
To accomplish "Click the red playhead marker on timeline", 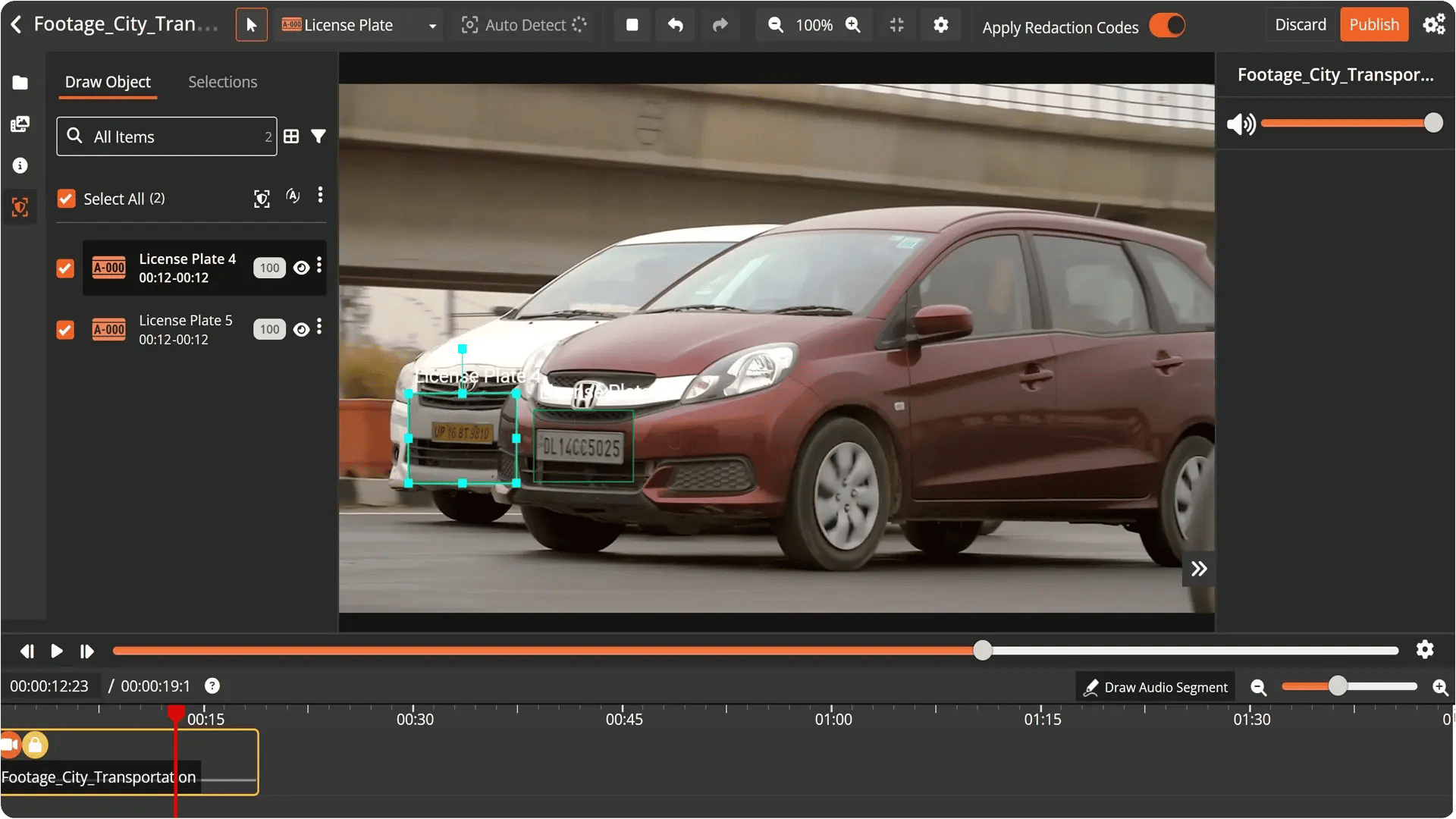I will click(176, 713).
